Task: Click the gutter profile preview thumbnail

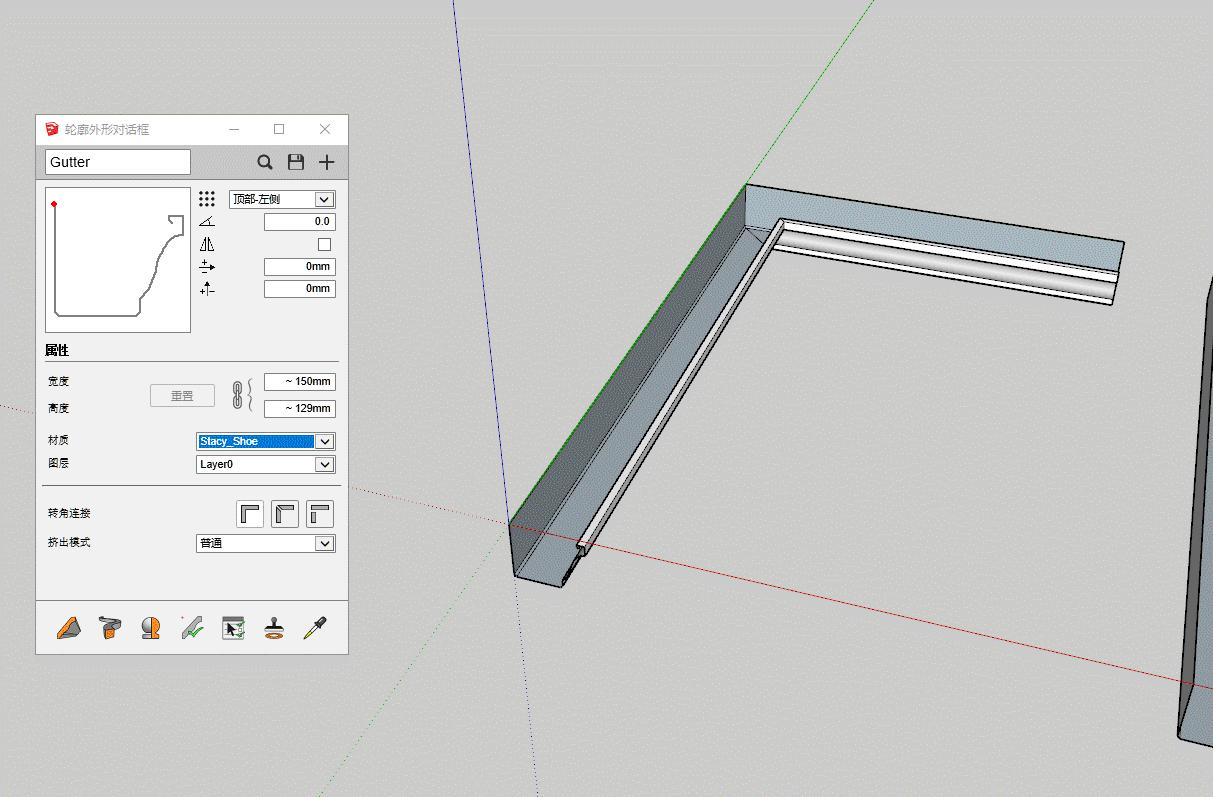Action: [118, 260]
